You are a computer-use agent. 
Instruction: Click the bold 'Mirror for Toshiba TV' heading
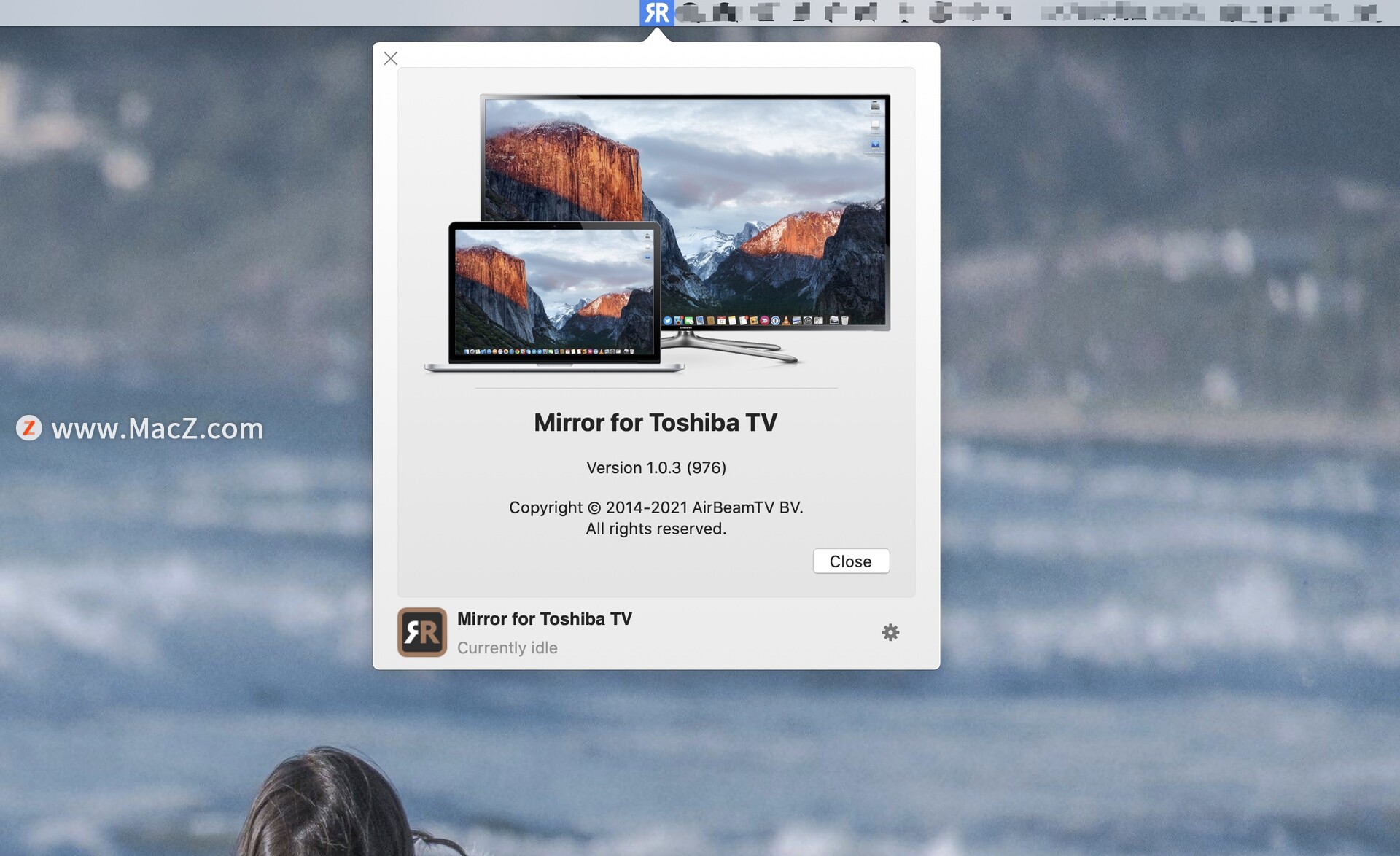(x=656, y=423)
